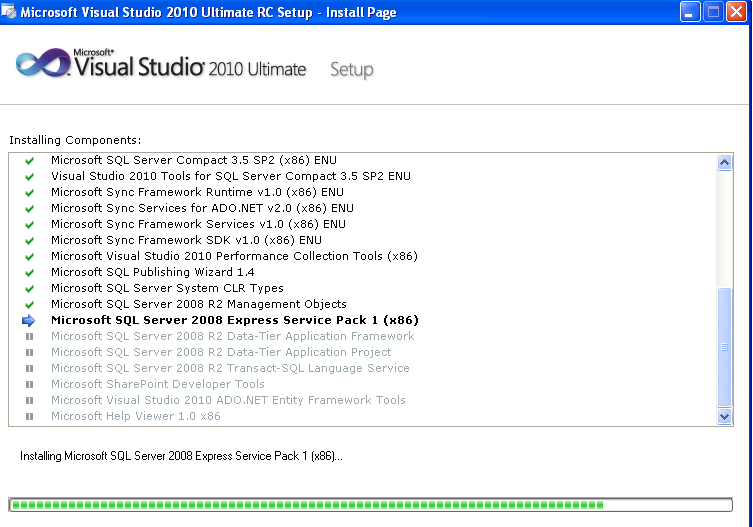This screenshot has width=753, height=527.
Task: Click the setup window title bar icon
Action: pyautogui.click(x=8, y=11)
